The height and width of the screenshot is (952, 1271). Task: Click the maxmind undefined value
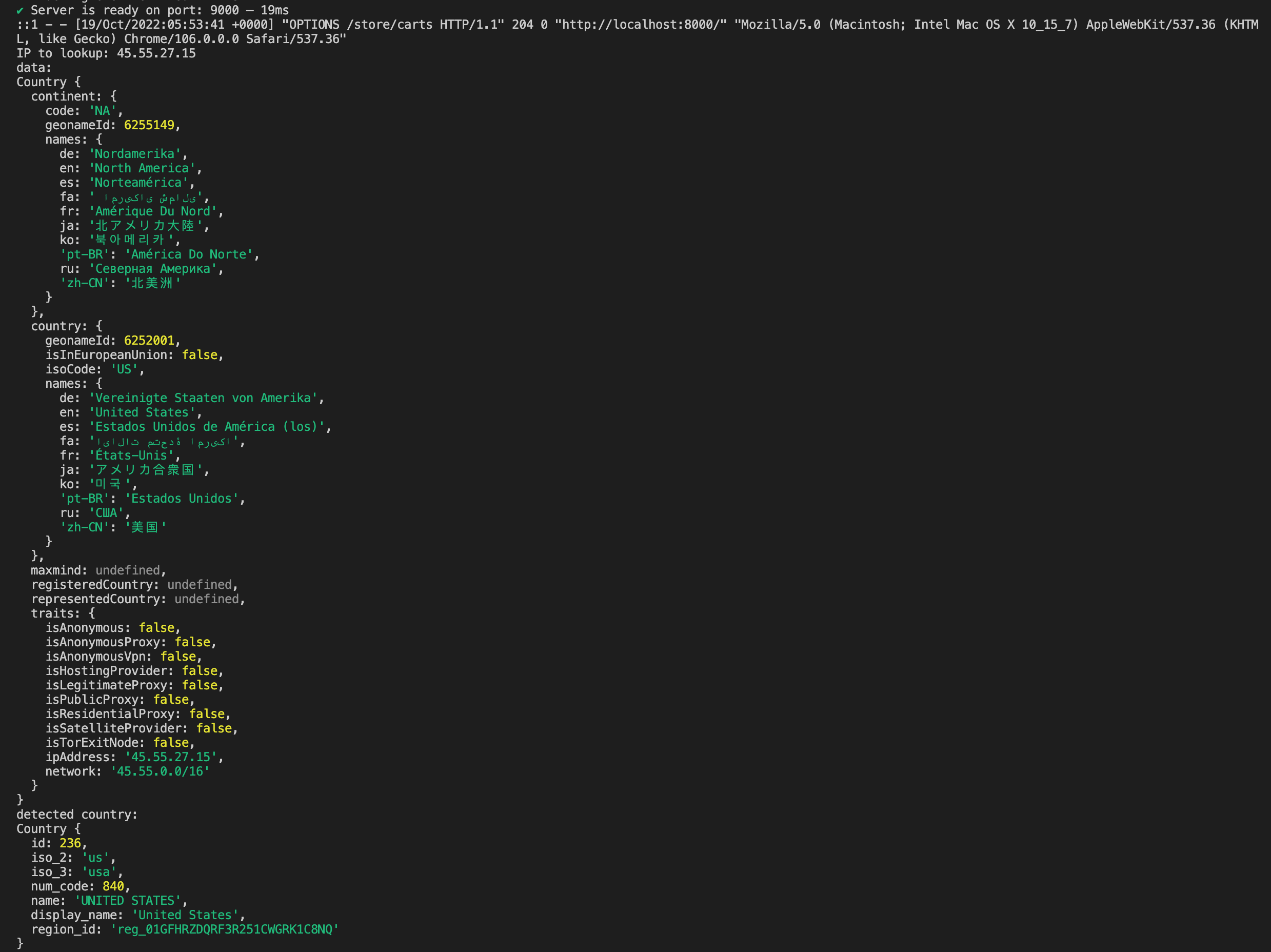pyautogui.click(x=128, y=570)
